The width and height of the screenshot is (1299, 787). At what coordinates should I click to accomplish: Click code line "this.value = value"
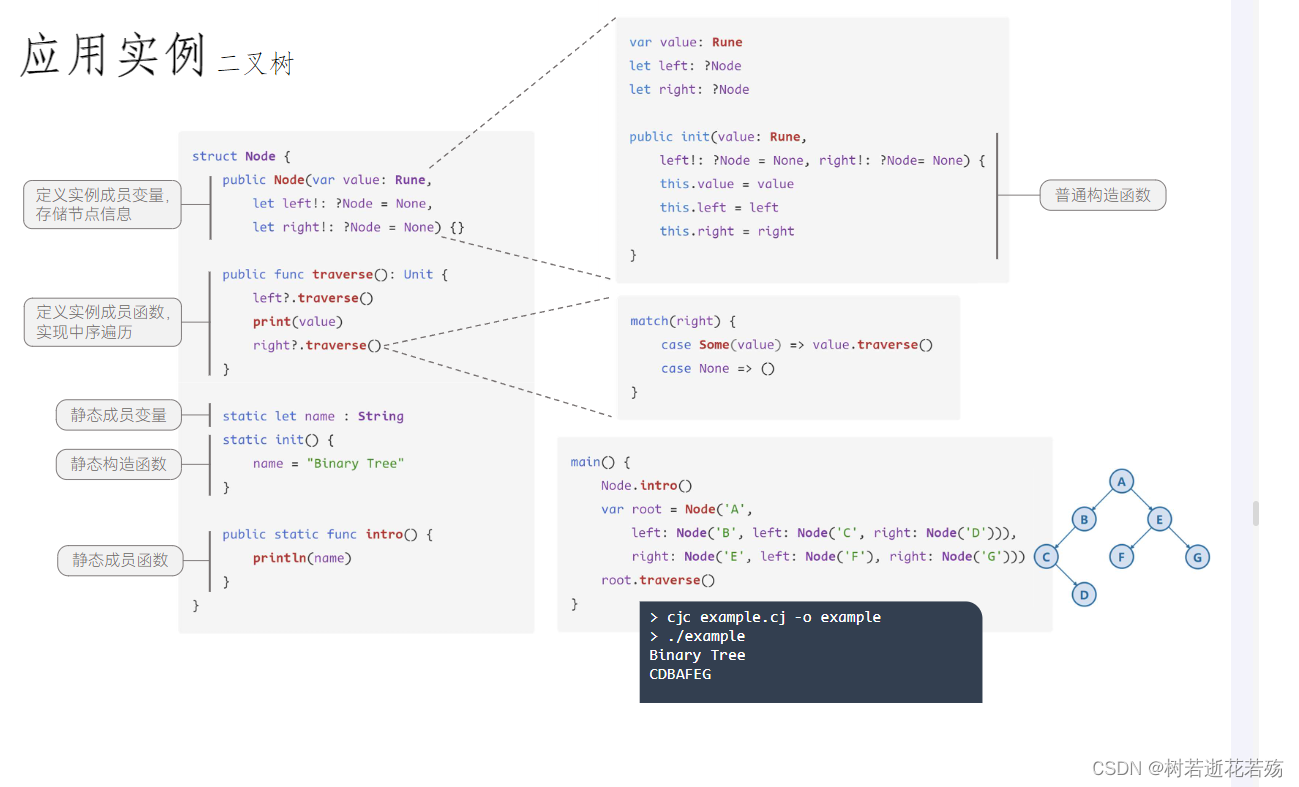727,184
